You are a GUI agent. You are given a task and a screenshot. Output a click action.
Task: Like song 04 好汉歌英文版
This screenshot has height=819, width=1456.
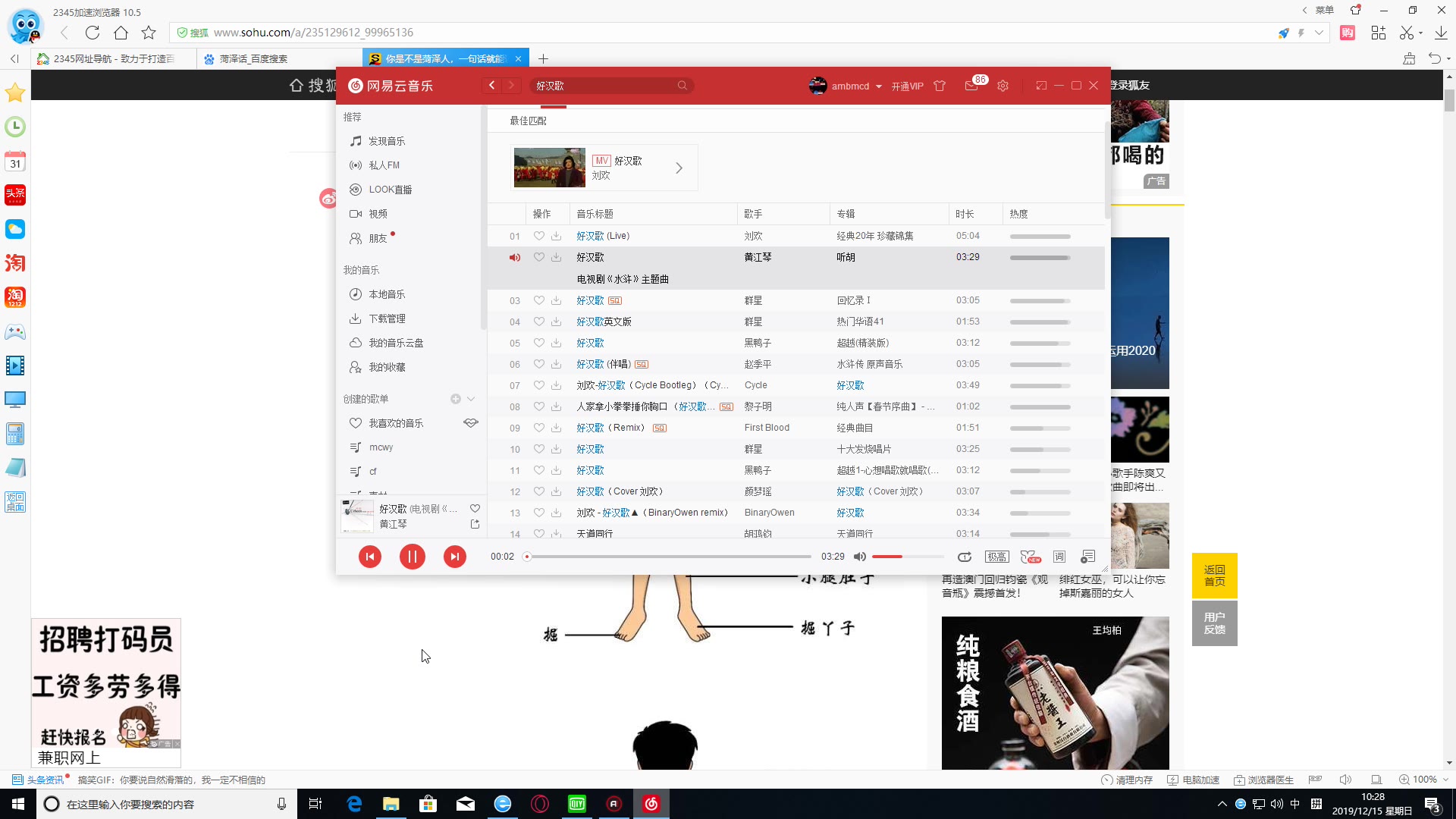point(539,322)
